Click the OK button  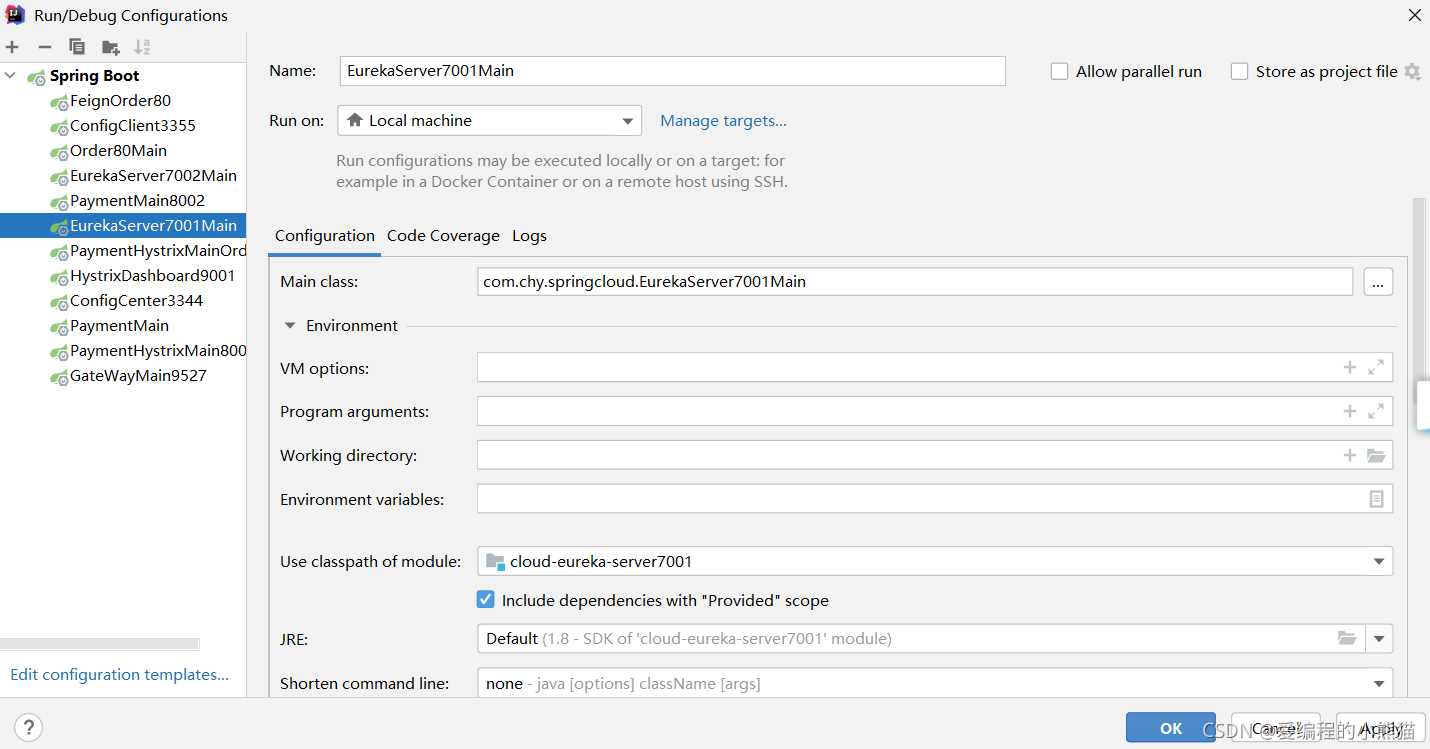[x=1170, y=728]
